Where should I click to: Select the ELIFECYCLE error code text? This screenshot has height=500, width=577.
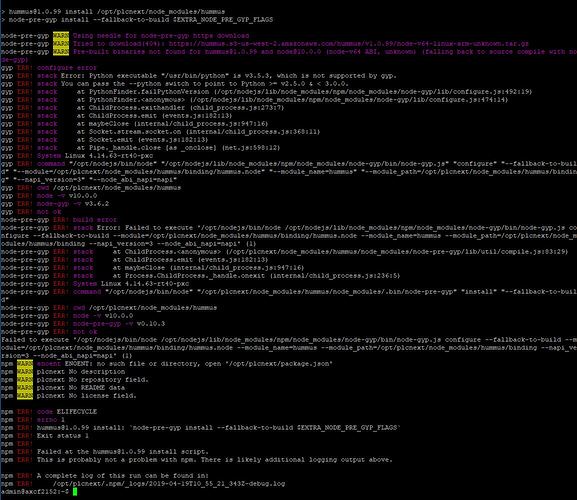pos(77,411)
